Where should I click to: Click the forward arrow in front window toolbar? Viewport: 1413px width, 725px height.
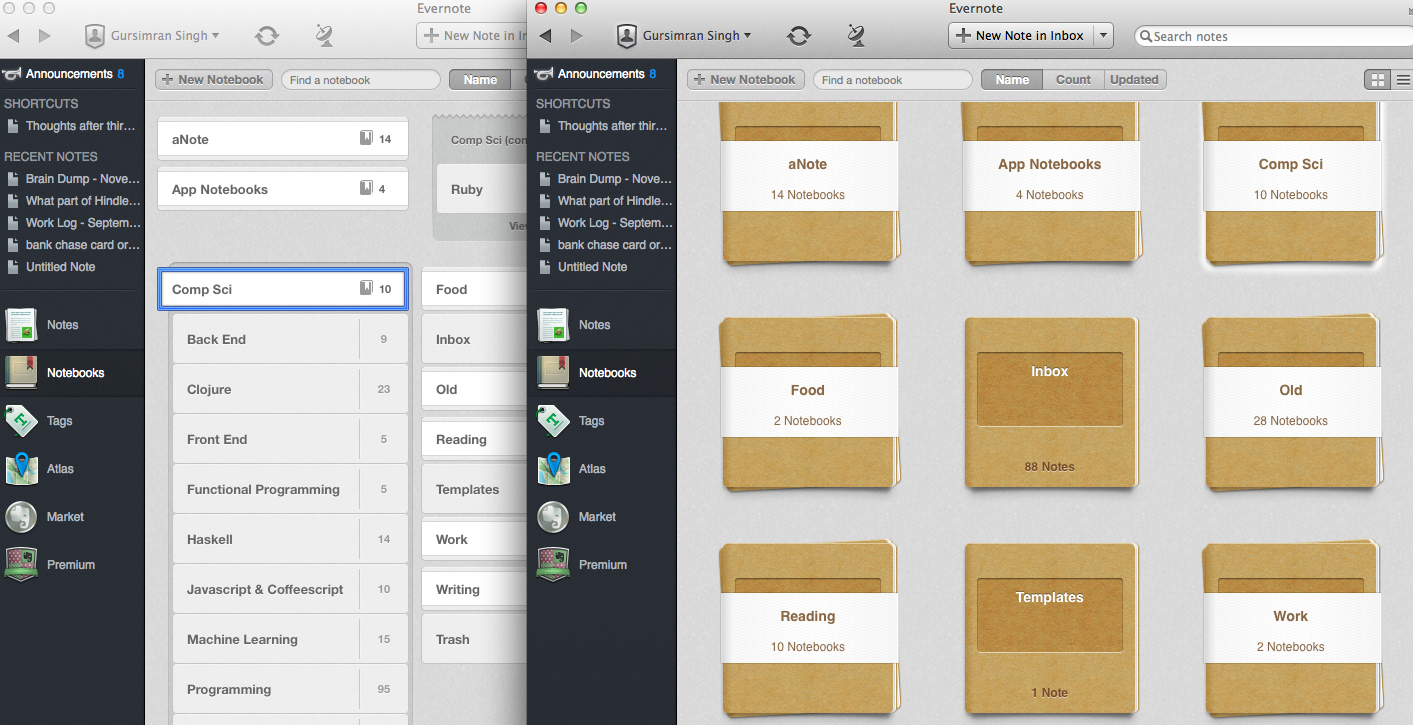576,36
